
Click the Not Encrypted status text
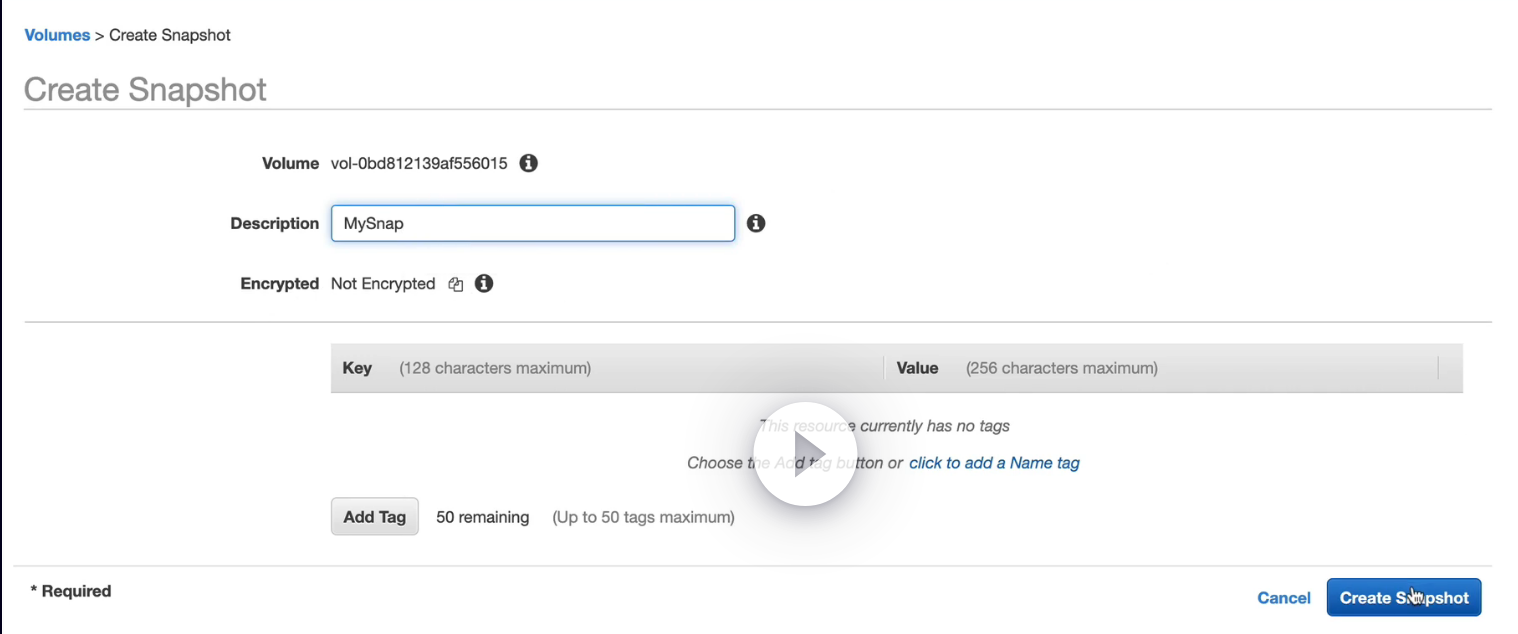(383, 284)
